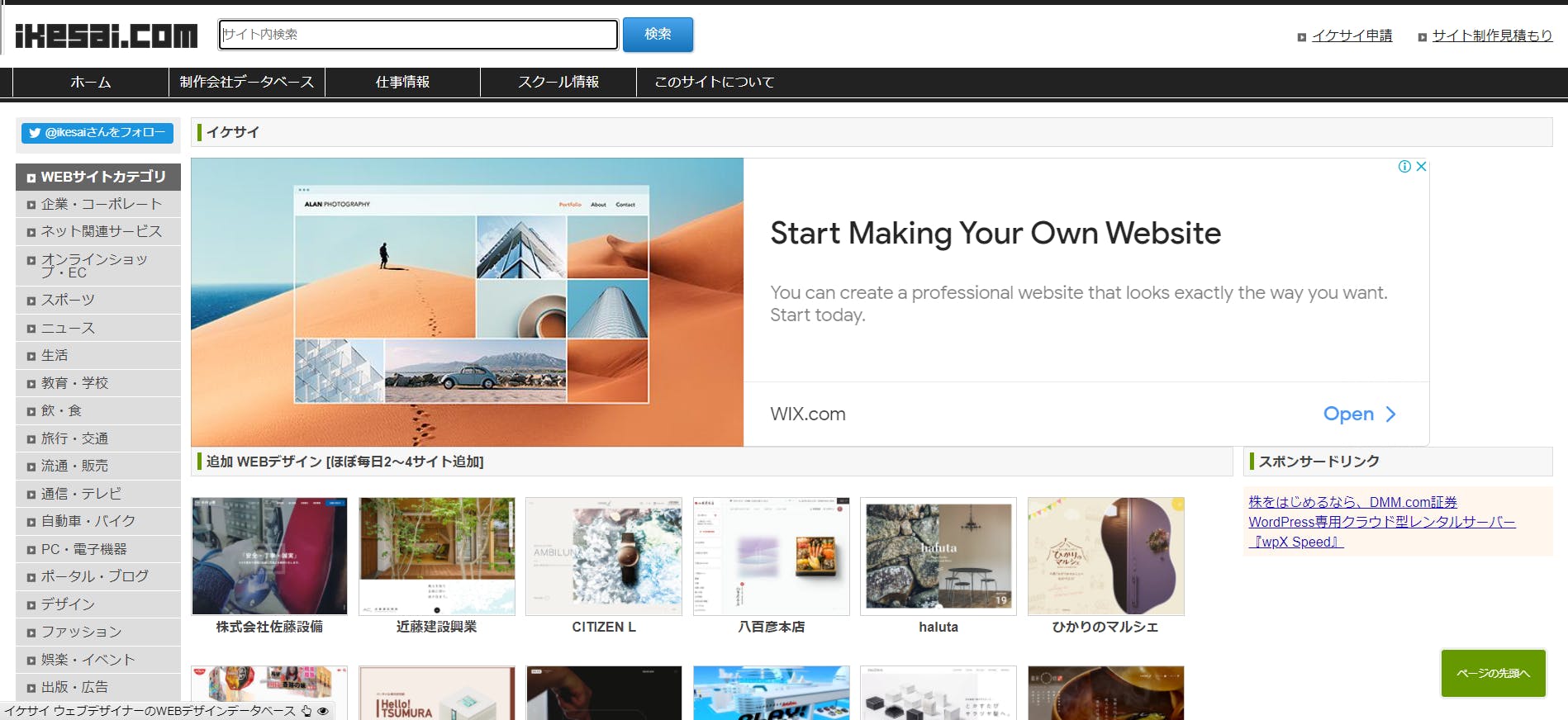This screenshot has width=1568, height=720.
Task: Click the CITIZEN L caption text
Action: [604, 628]
